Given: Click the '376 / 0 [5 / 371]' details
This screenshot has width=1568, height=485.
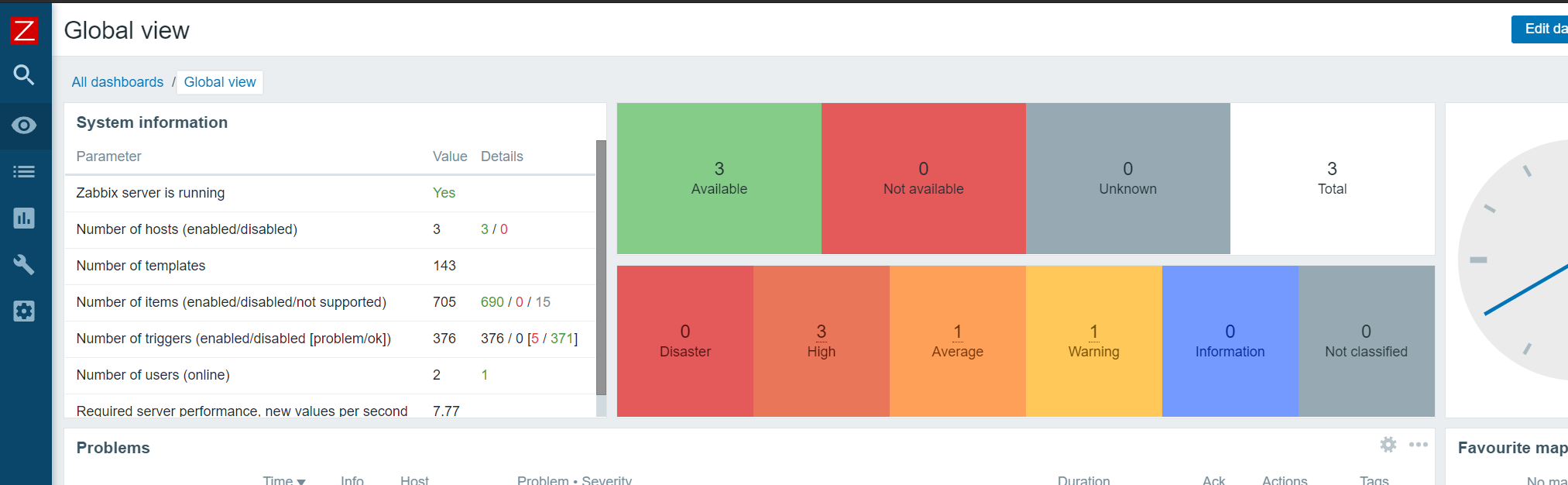Looking at the screenshot, I should tap(530, 339).
